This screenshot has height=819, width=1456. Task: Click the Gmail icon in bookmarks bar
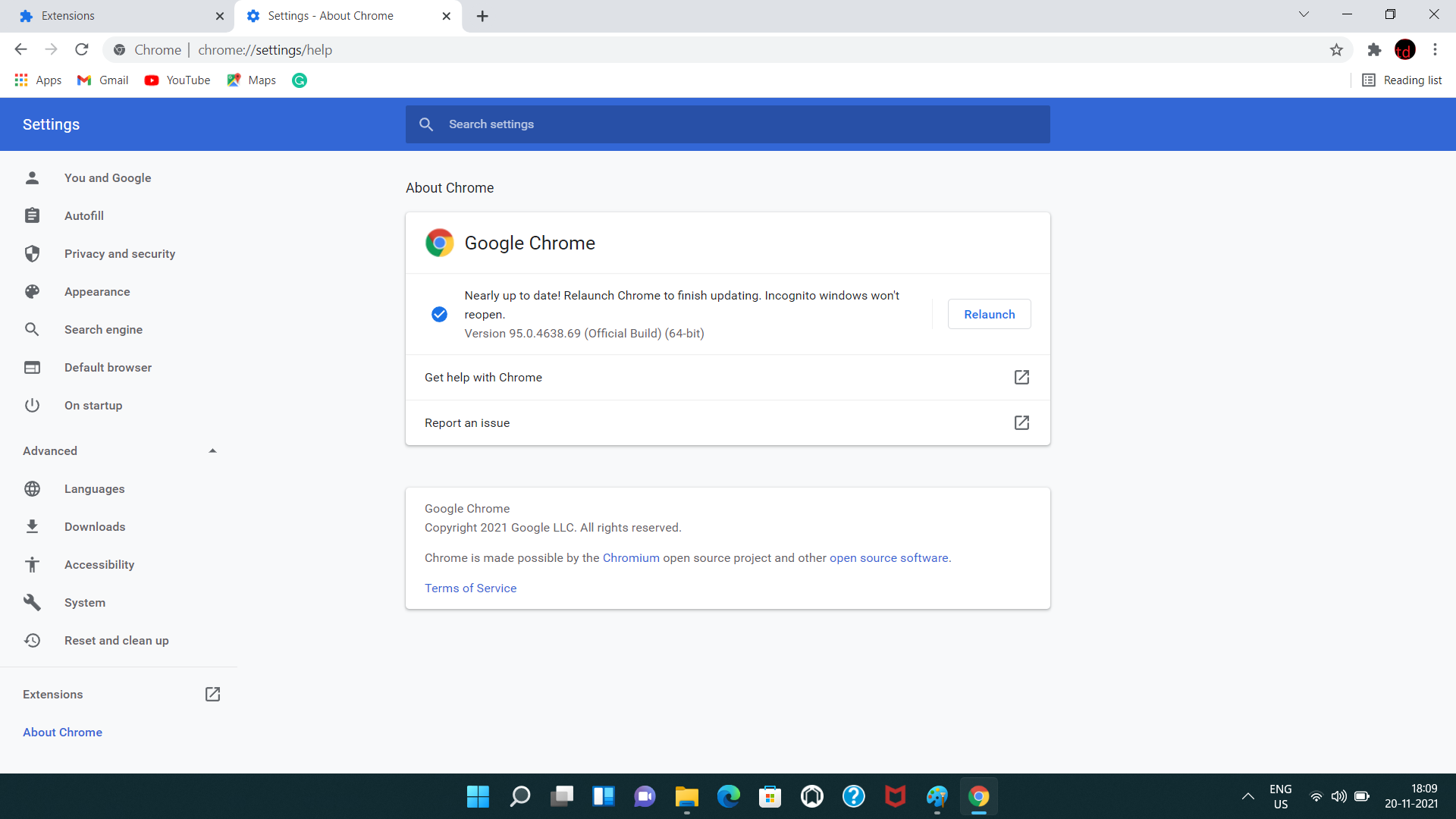(85, 80)
